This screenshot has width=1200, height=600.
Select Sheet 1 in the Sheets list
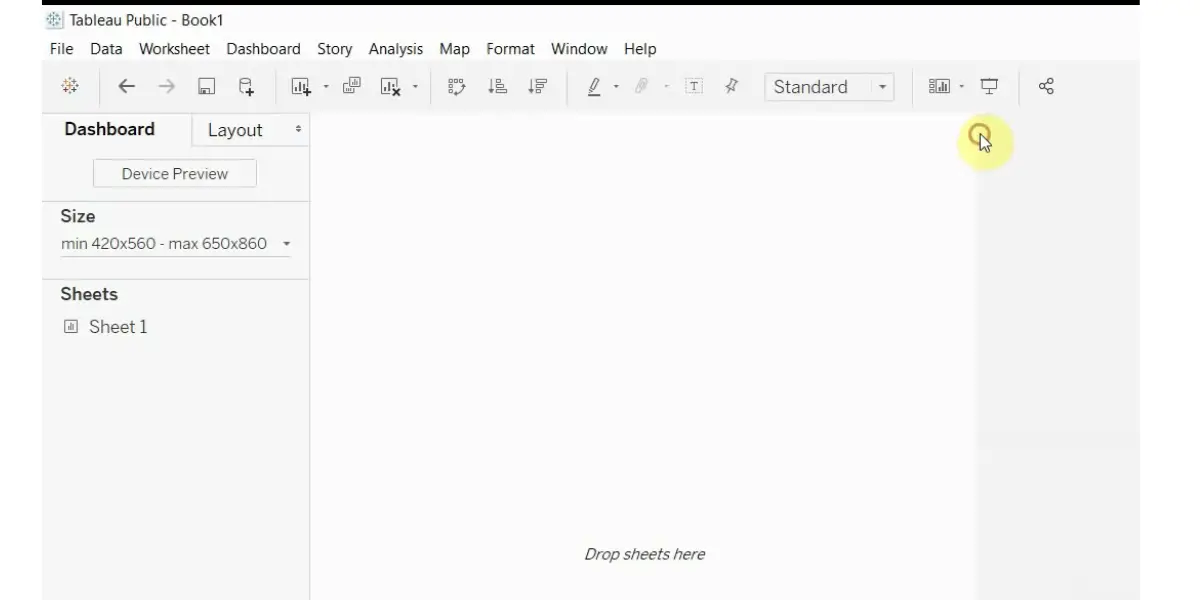point(118,326)
